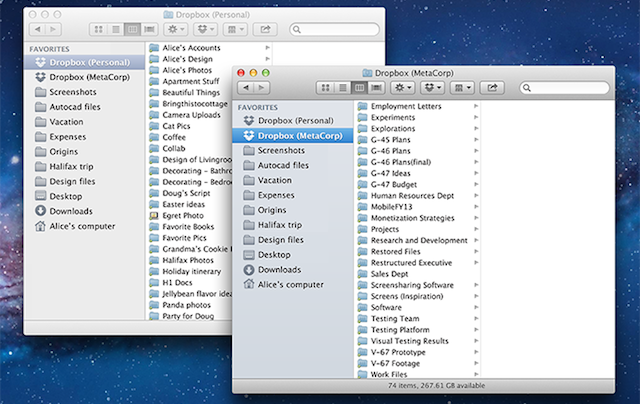
Task: Open the arrange-by menu in Personal window
Action: click(x=236, y=29)
